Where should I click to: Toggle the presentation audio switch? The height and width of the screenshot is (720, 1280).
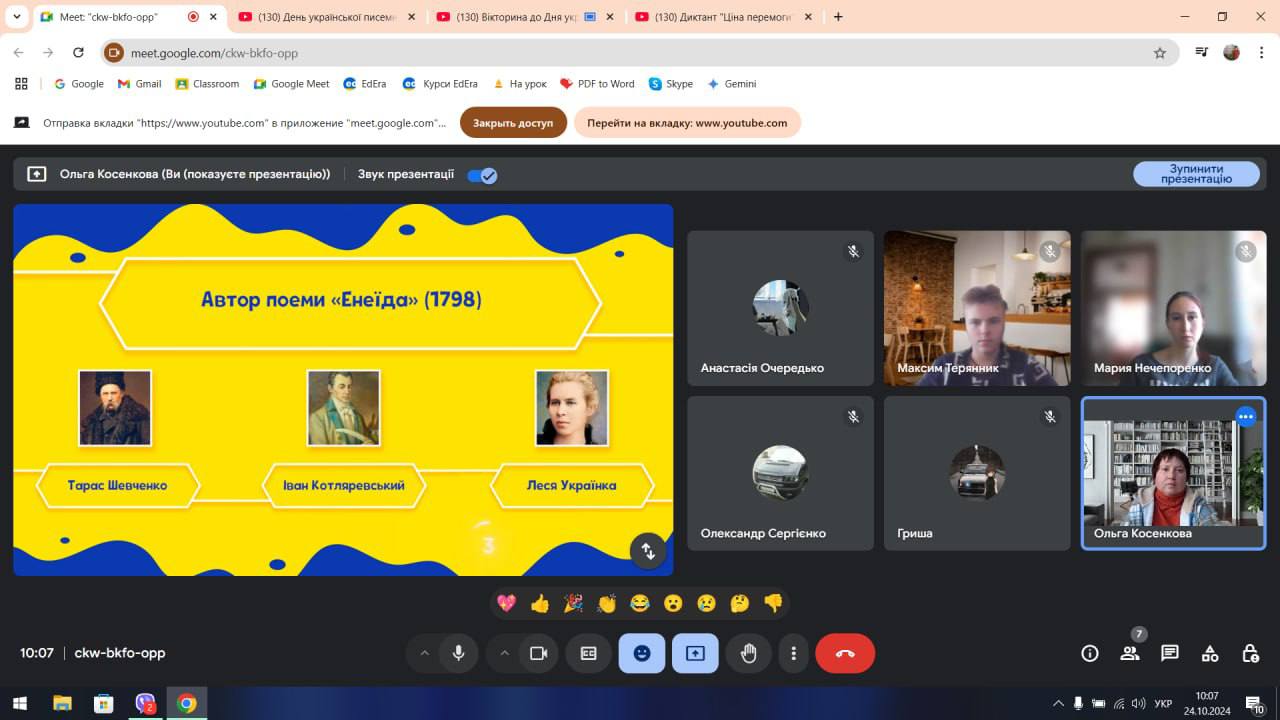pyautogui.click(x=482, y=175)
